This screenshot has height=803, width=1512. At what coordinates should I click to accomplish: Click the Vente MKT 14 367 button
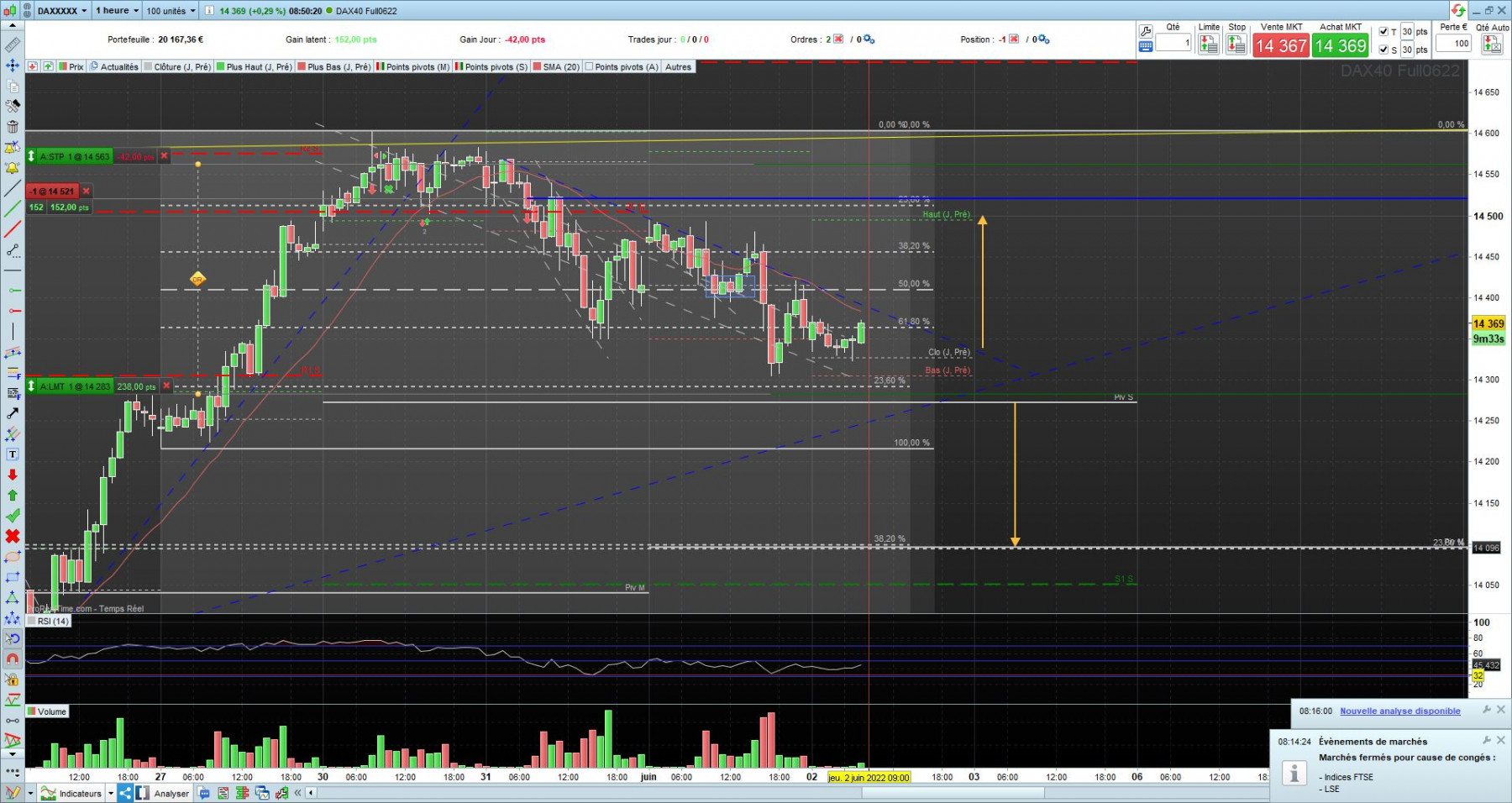(1281, 45)
